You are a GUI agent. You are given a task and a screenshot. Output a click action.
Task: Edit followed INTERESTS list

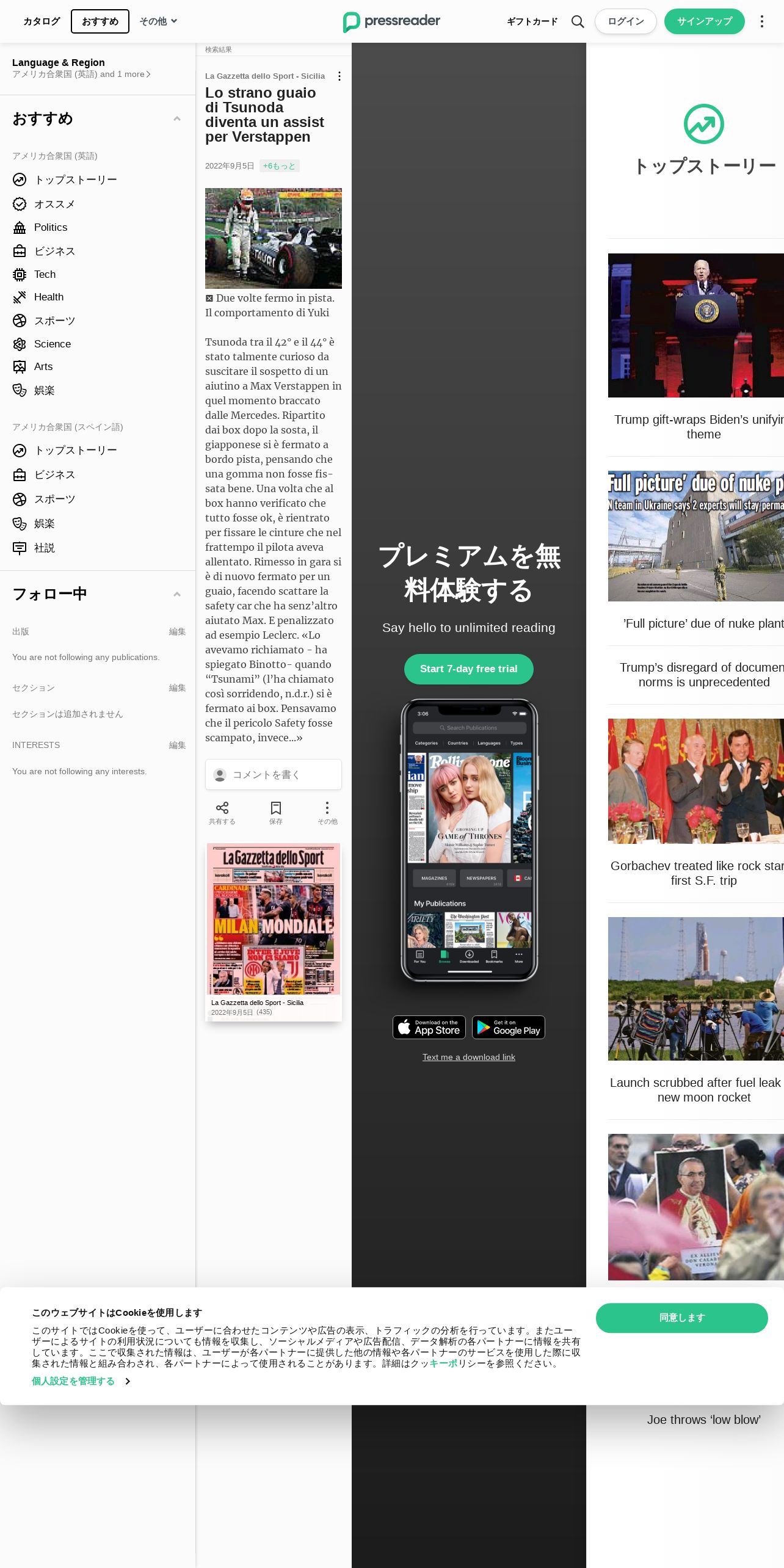(x=177, y=745)
